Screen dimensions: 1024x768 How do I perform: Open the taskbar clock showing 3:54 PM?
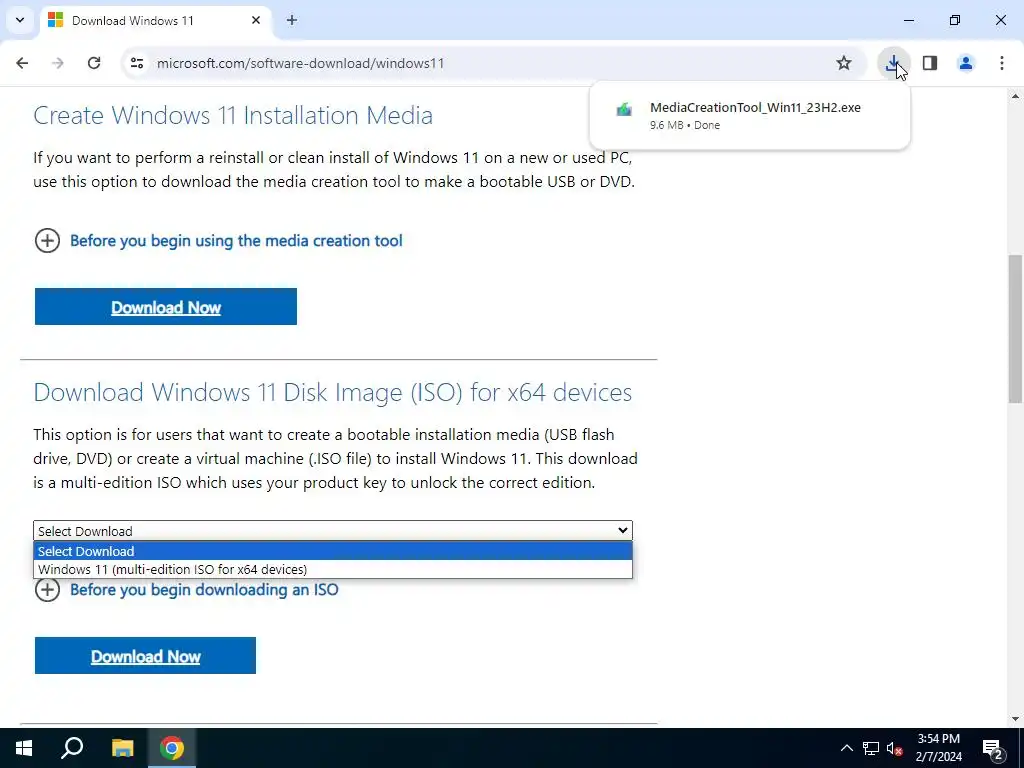pos(938,748)
